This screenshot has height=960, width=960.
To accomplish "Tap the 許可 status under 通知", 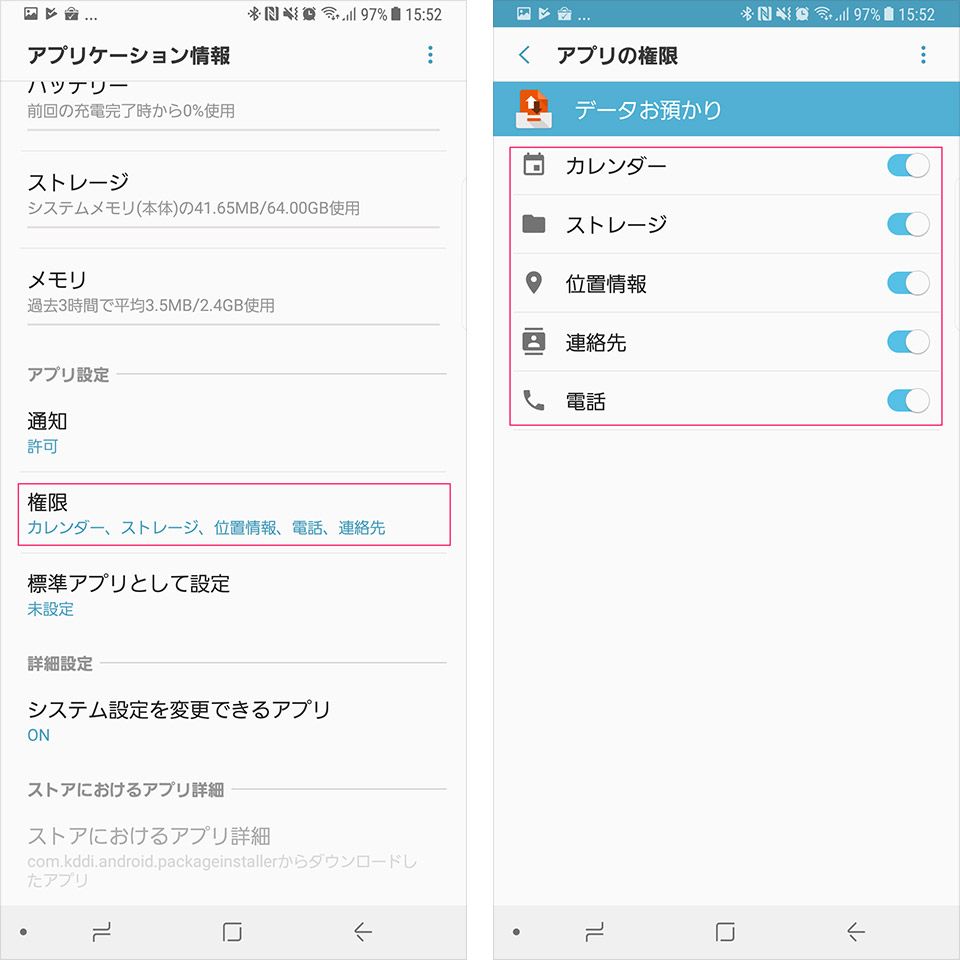I will (x=42, y=446).
